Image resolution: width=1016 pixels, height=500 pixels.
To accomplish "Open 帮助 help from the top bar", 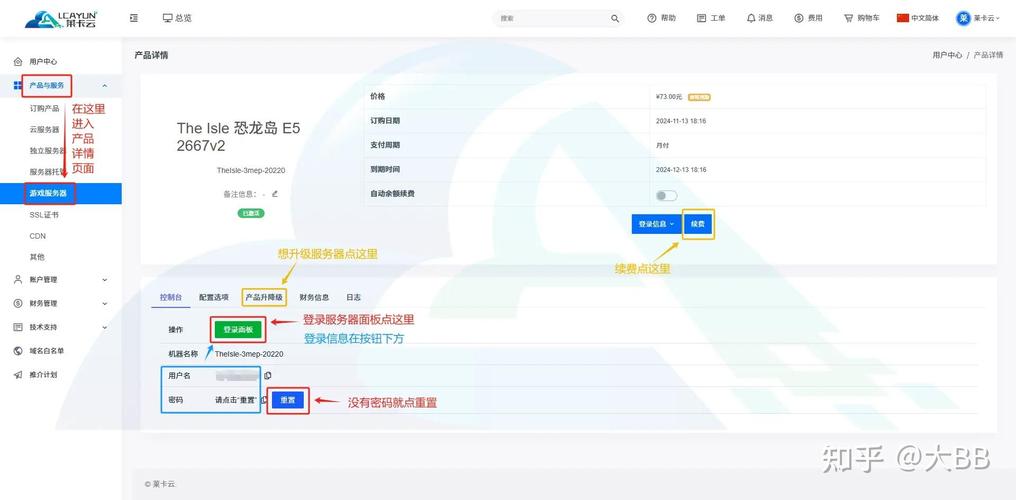I will coord(662,18).
